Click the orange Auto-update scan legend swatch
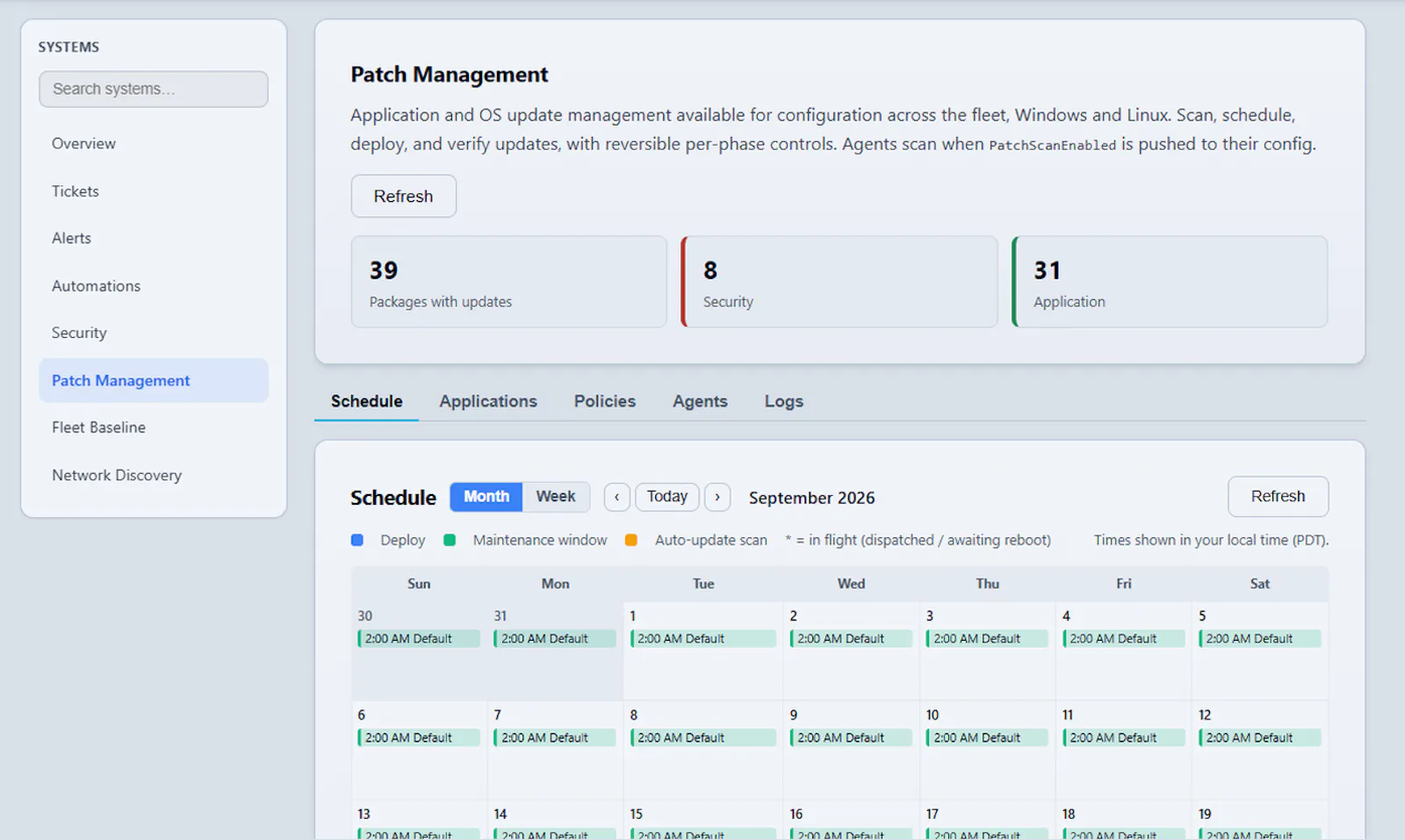 tap(631, 540)
